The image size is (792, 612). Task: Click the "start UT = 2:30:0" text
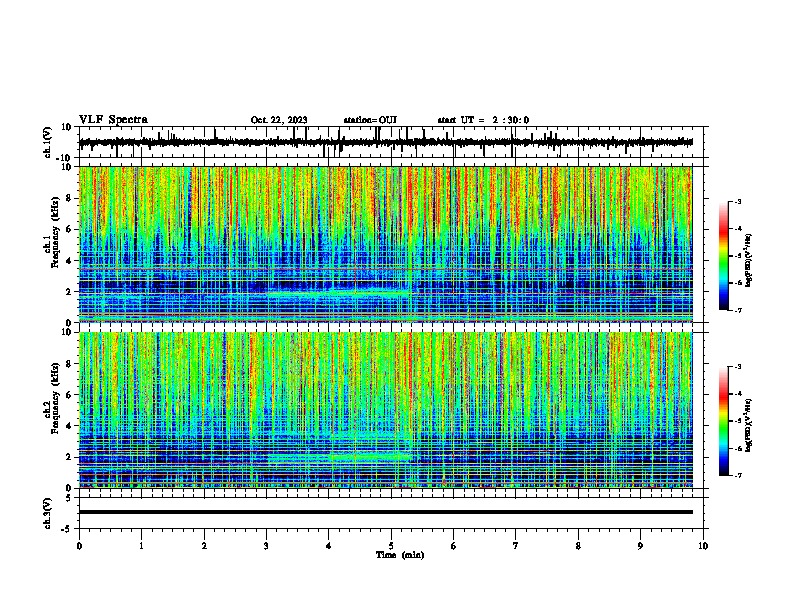[483, 120]
